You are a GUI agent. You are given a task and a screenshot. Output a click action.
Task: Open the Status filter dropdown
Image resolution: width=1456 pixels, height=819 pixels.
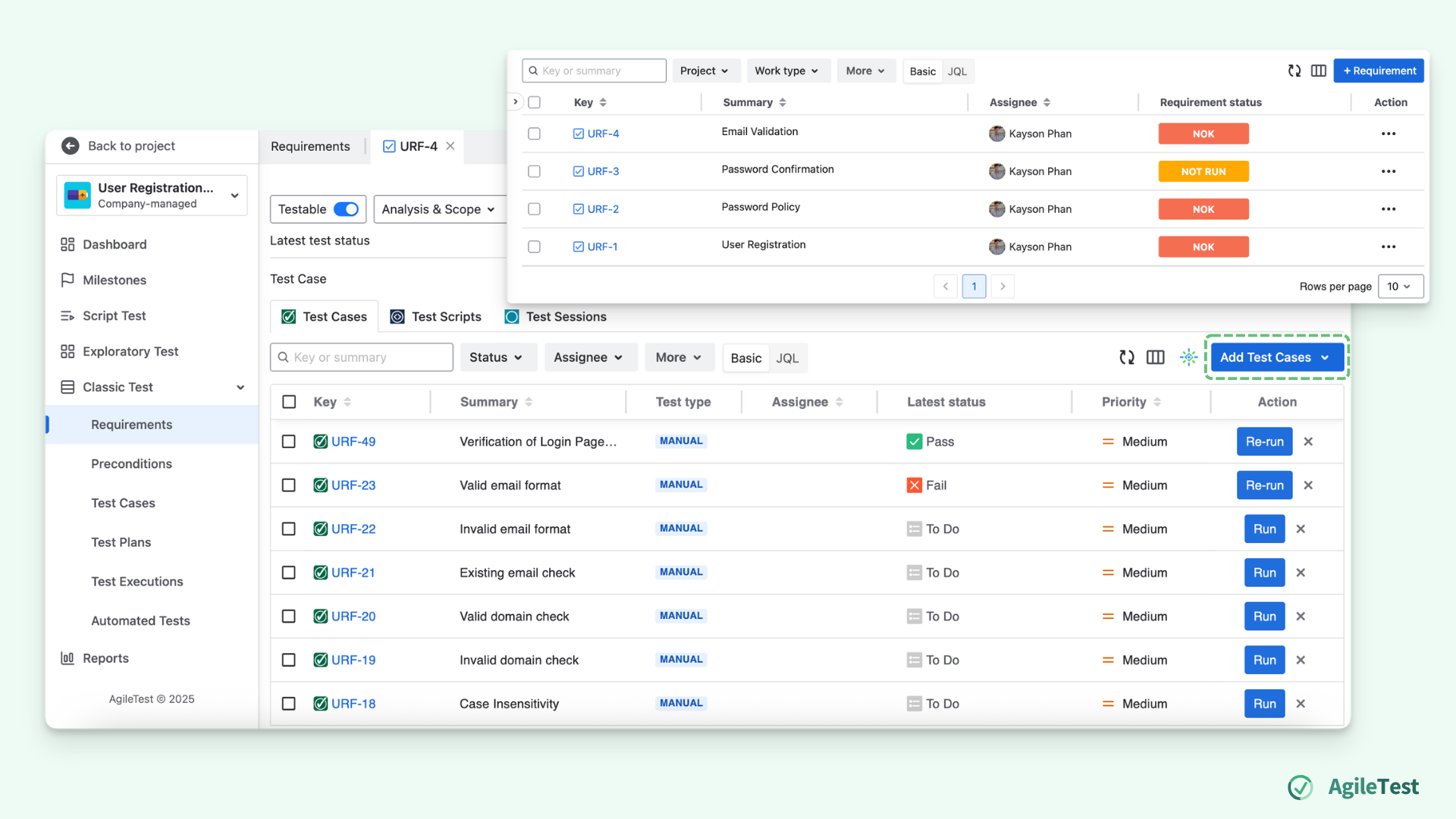[498, 357]
